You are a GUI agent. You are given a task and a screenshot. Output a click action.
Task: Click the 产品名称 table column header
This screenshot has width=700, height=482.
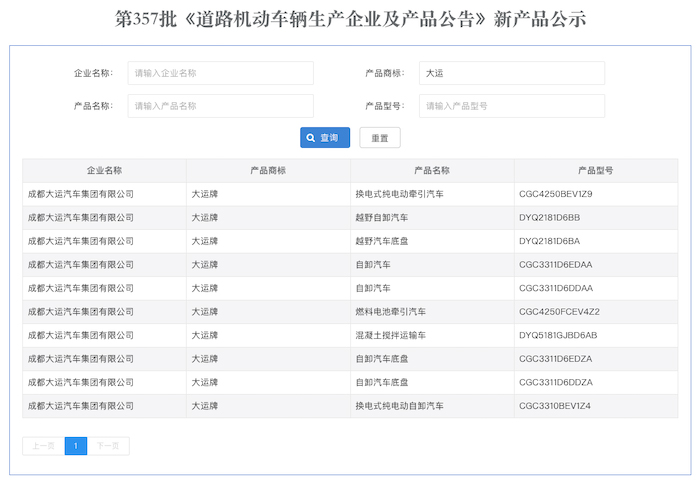point(432,171)
